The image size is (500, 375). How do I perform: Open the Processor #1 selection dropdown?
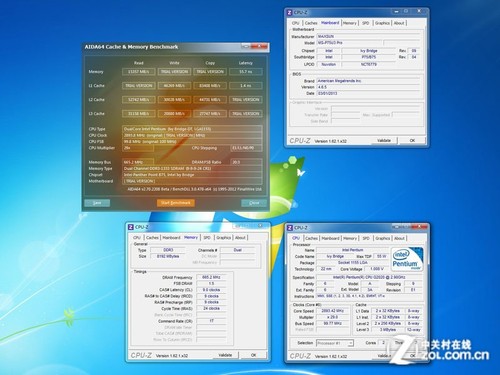coord(335,343)
